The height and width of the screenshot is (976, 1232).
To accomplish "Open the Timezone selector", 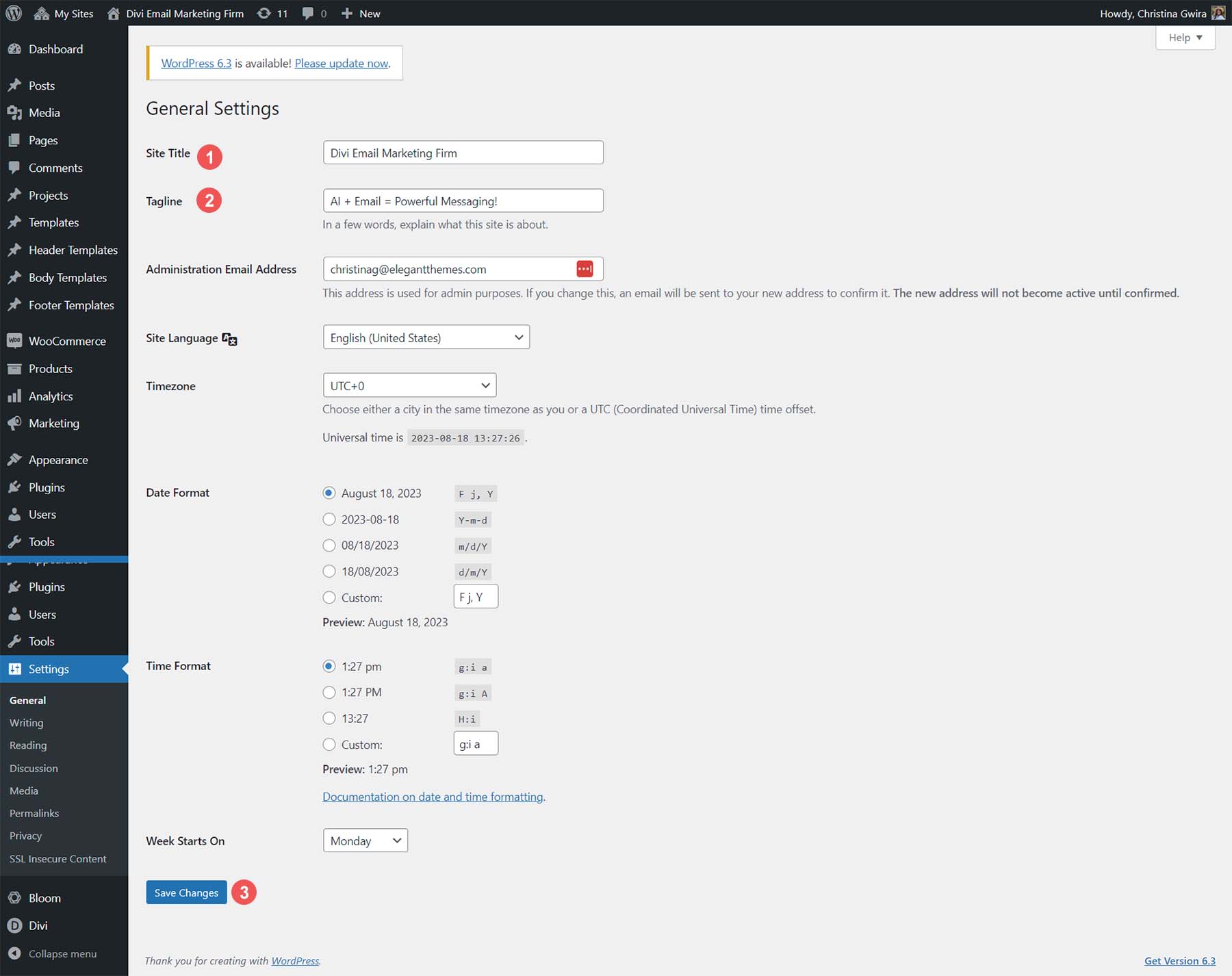I will pos(409,385).
